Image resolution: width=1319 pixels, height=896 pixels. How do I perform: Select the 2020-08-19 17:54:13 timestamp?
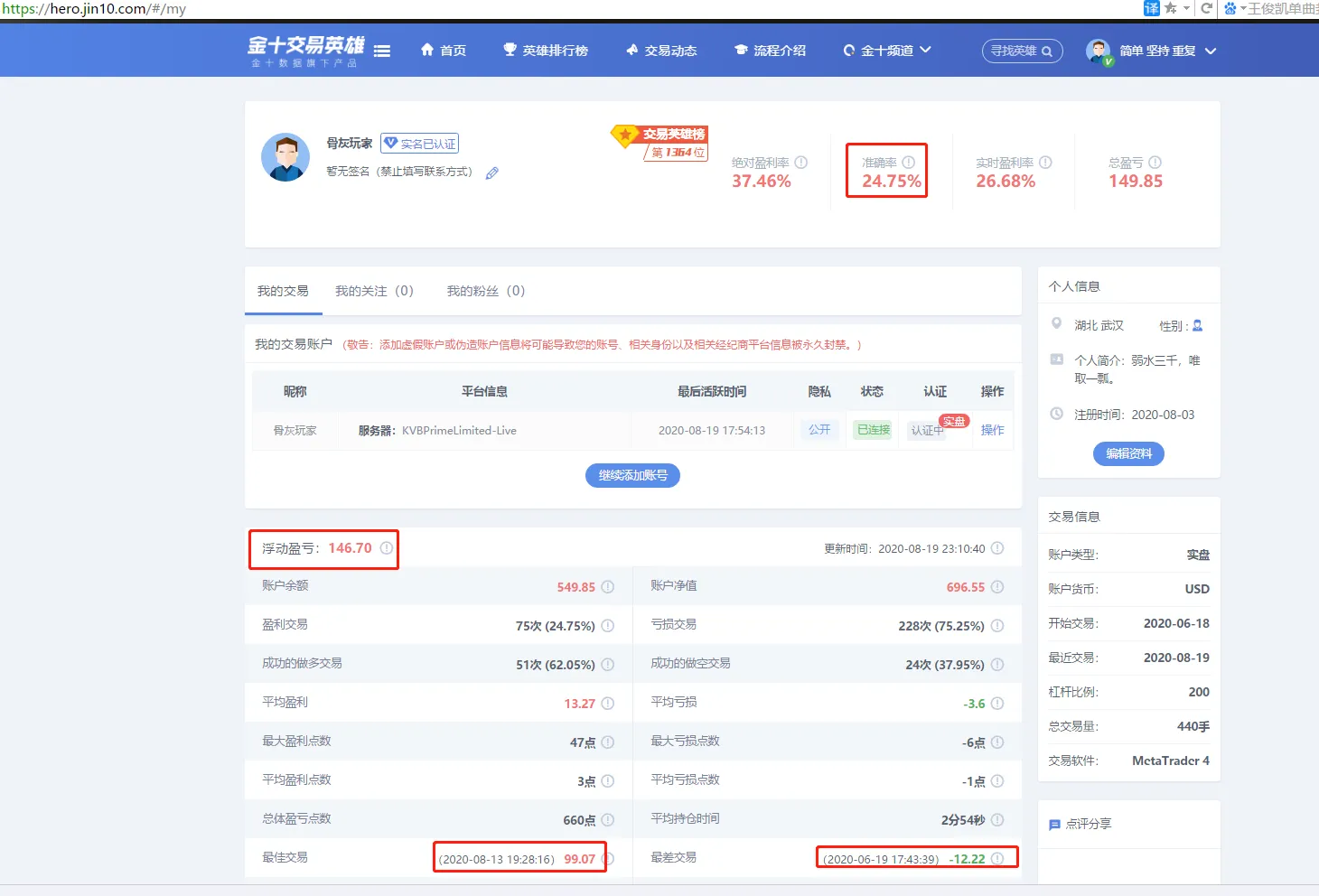click(x=712, y=430)
